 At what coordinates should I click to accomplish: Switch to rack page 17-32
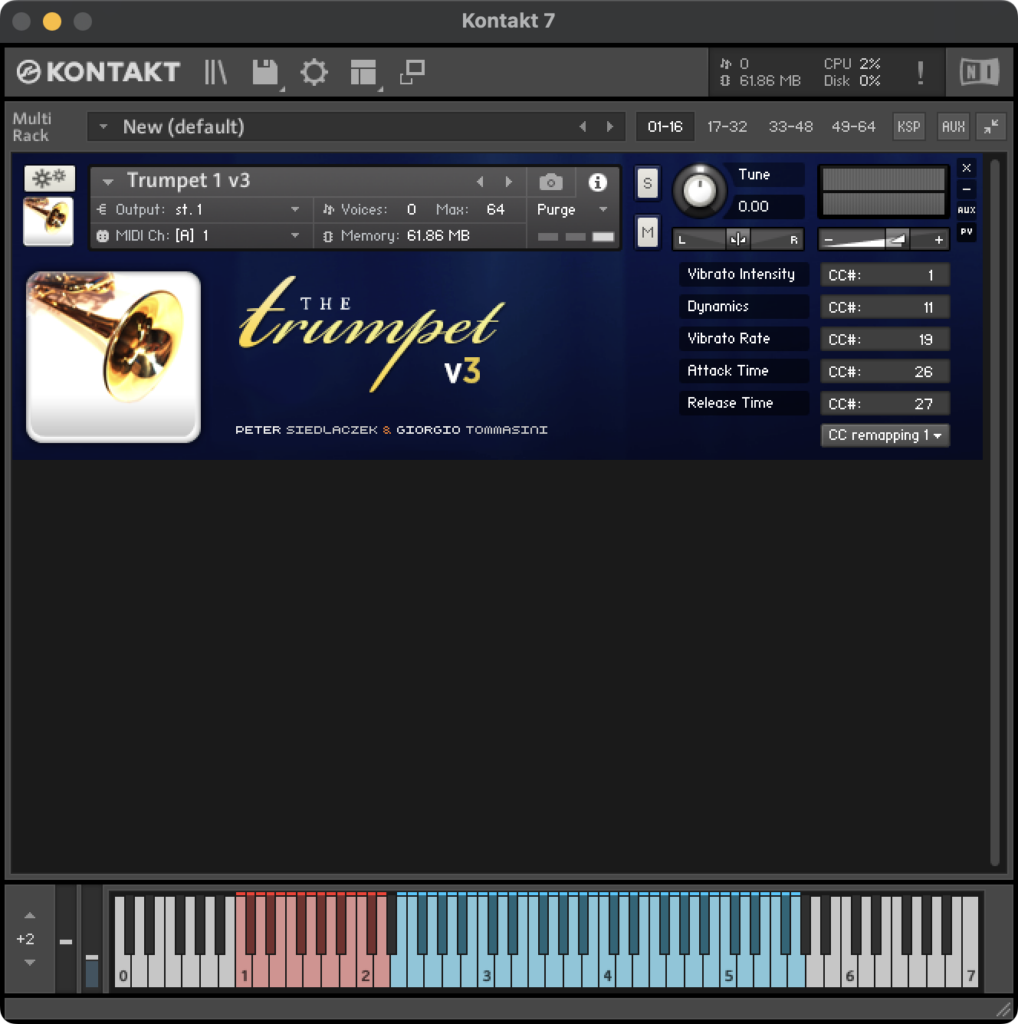click(727, 127)
